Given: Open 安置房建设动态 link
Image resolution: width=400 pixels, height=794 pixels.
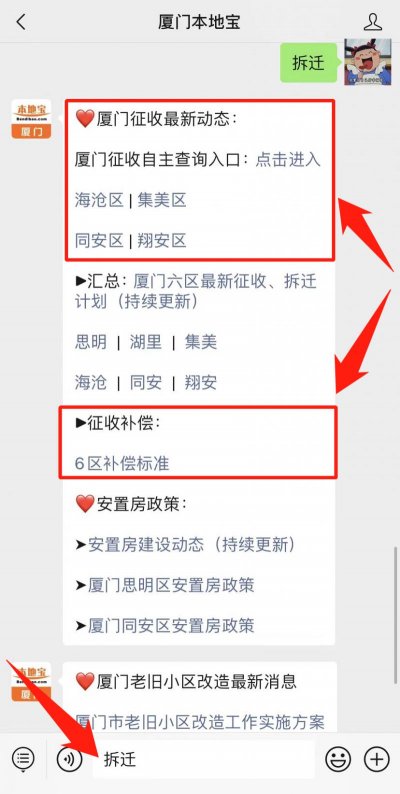Looking at the screenshot, I should pos(192,544).
